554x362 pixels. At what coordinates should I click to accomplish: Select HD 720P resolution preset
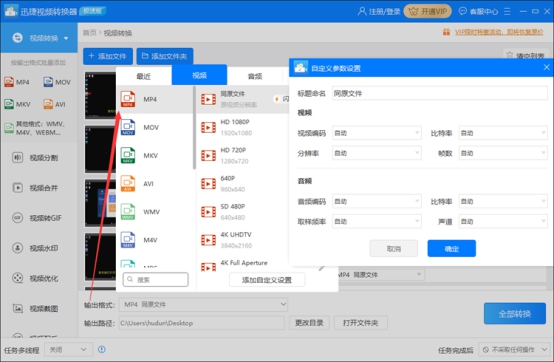pos(243,156)
